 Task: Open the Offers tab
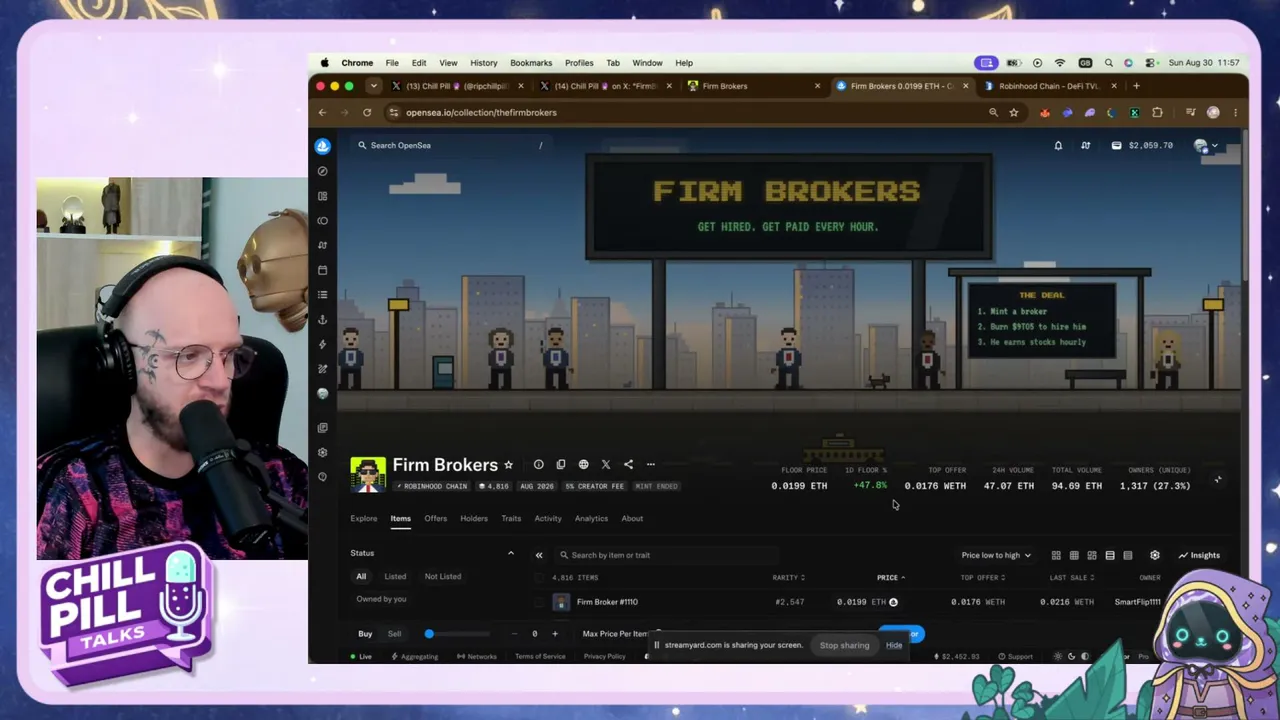click(436, 519)
